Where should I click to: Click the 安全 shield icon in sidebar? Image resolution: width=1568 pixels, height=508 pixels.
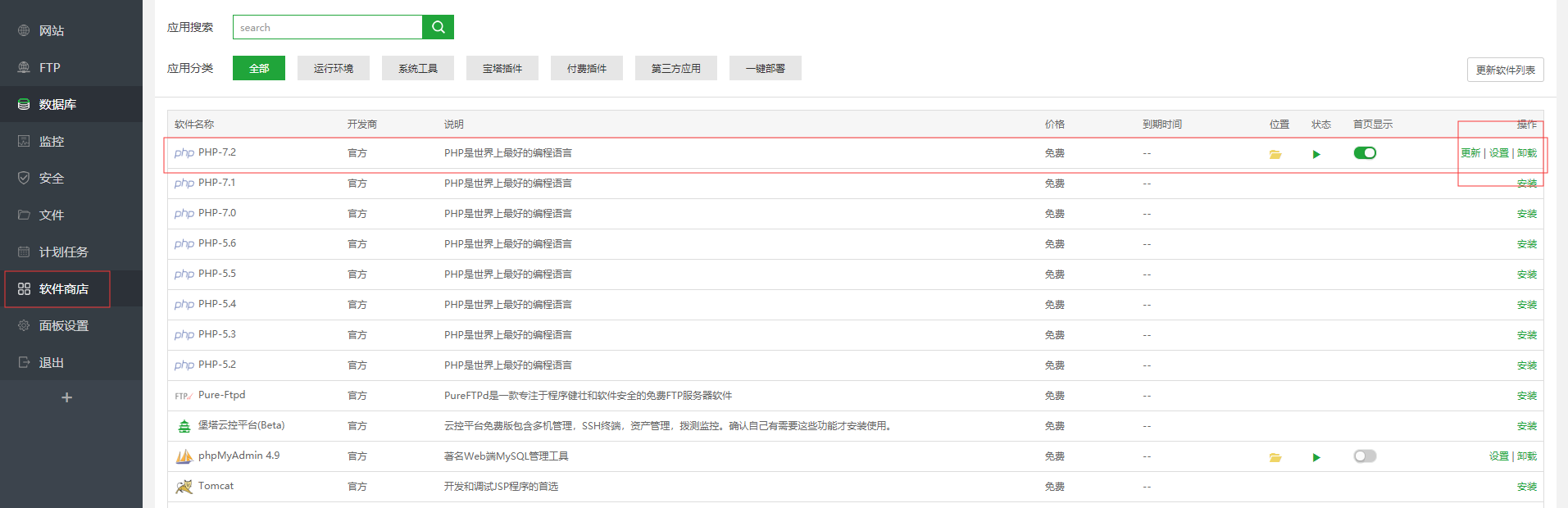coord(24,178)
